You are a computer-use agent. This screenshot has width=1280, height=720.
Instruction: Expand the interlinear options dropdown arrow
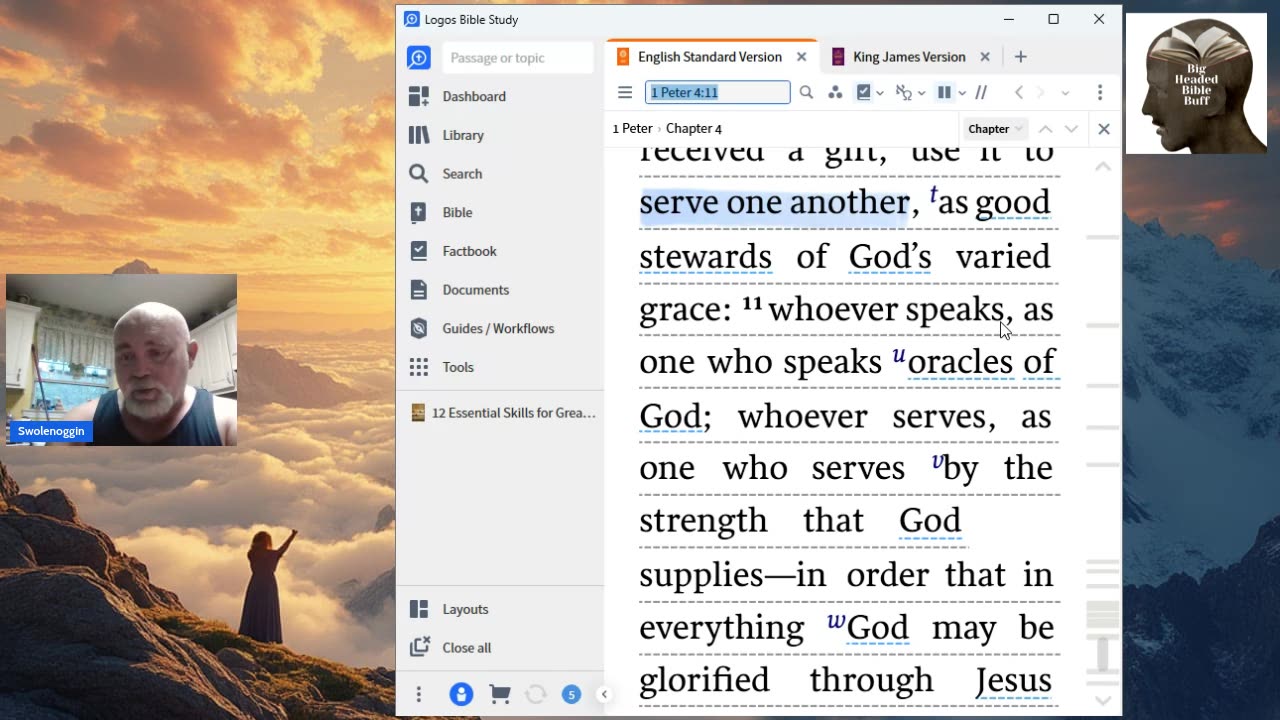pos(921,92)
